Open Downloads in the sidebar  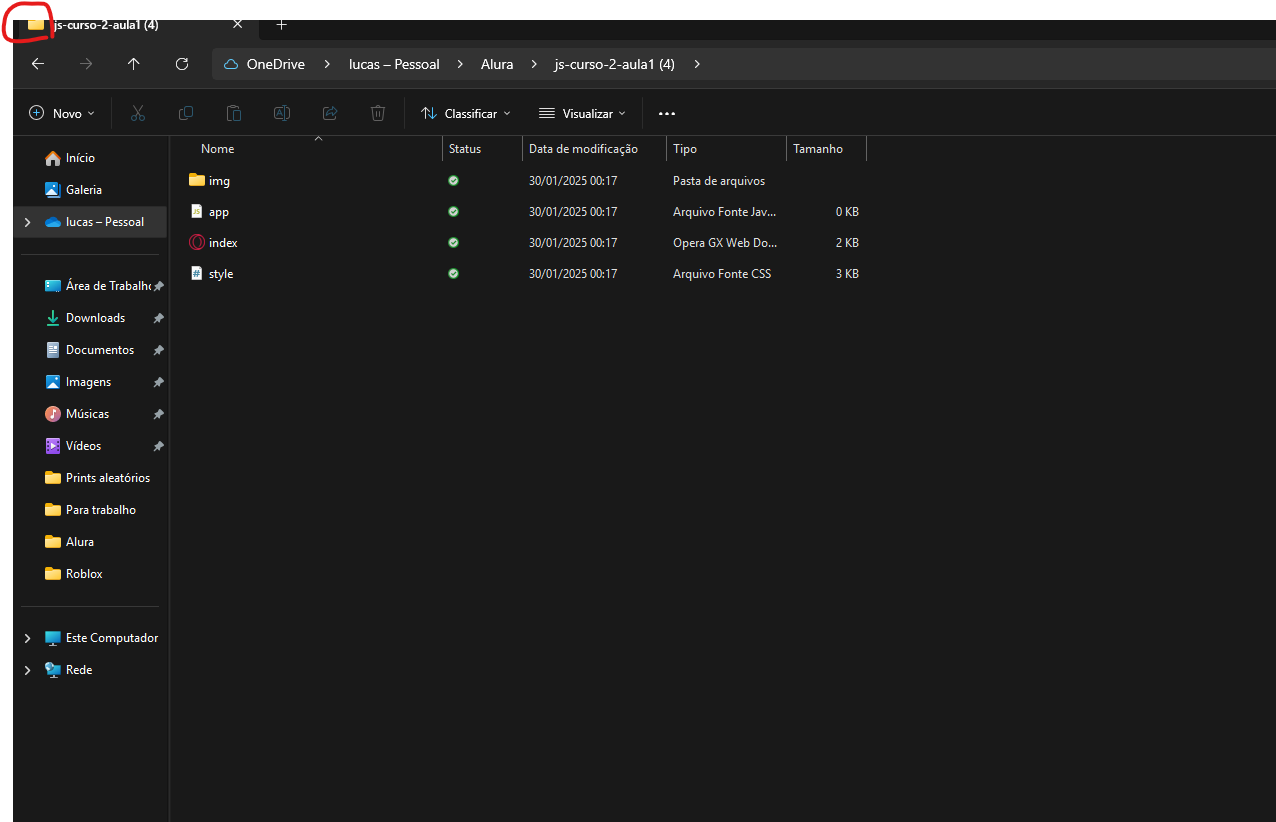95,318
